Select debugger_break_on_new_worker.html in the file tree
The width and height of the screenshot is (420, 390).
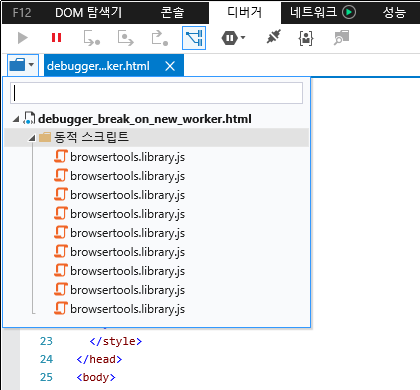point(145,119)
